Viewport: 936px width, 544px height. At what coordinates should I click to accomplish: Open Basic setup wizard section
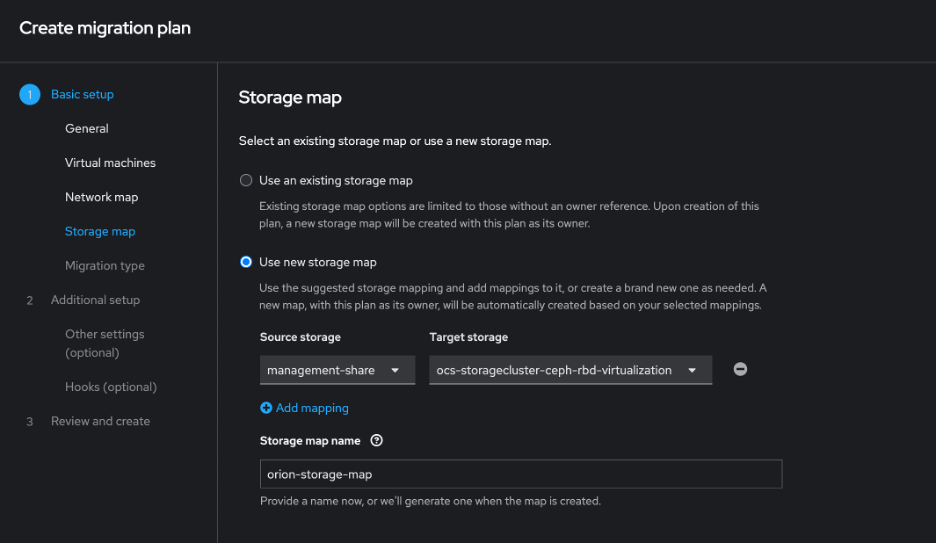click(x=82, y=95)
